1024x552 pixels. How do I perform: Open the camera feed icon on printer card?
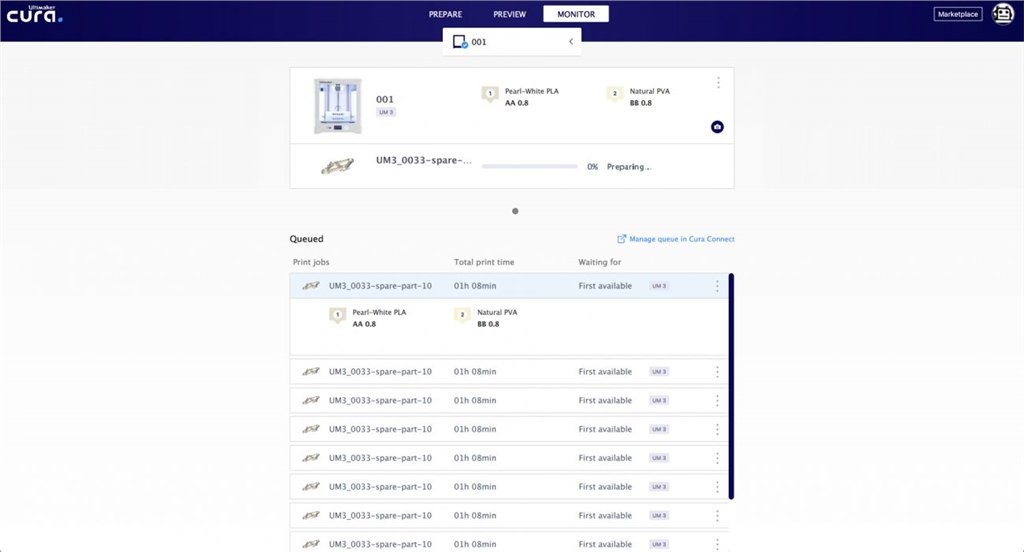tap(717, 127)
